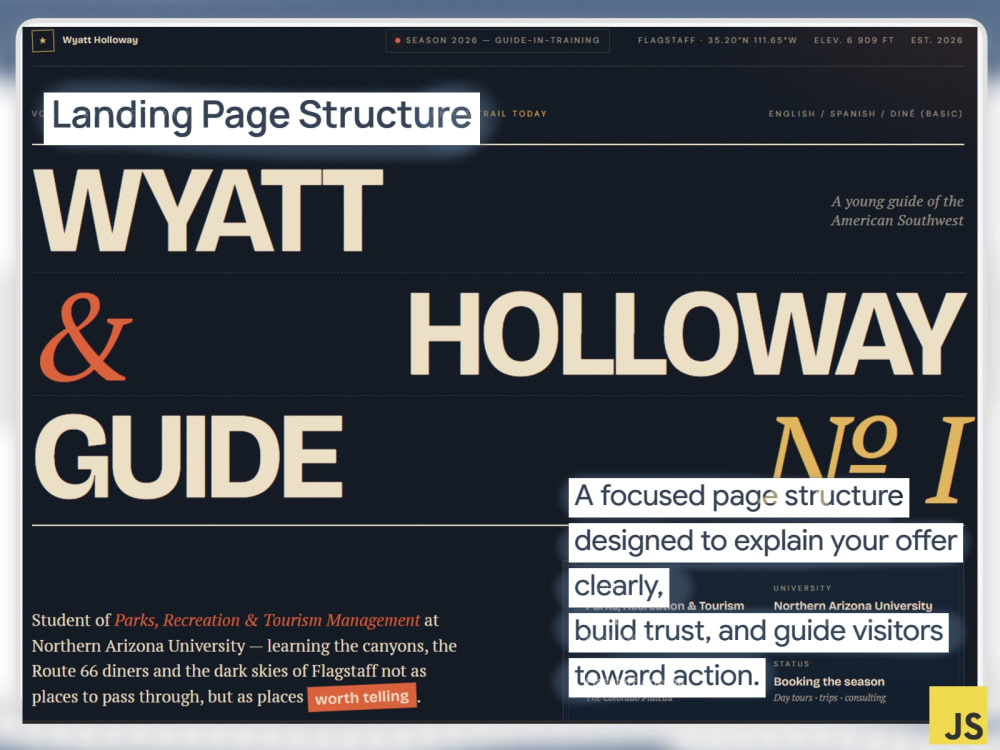The image size is (1000, 750).
Task: Click the 'A young guide of the American Southwest' tagline
Action: click(897, 211)
